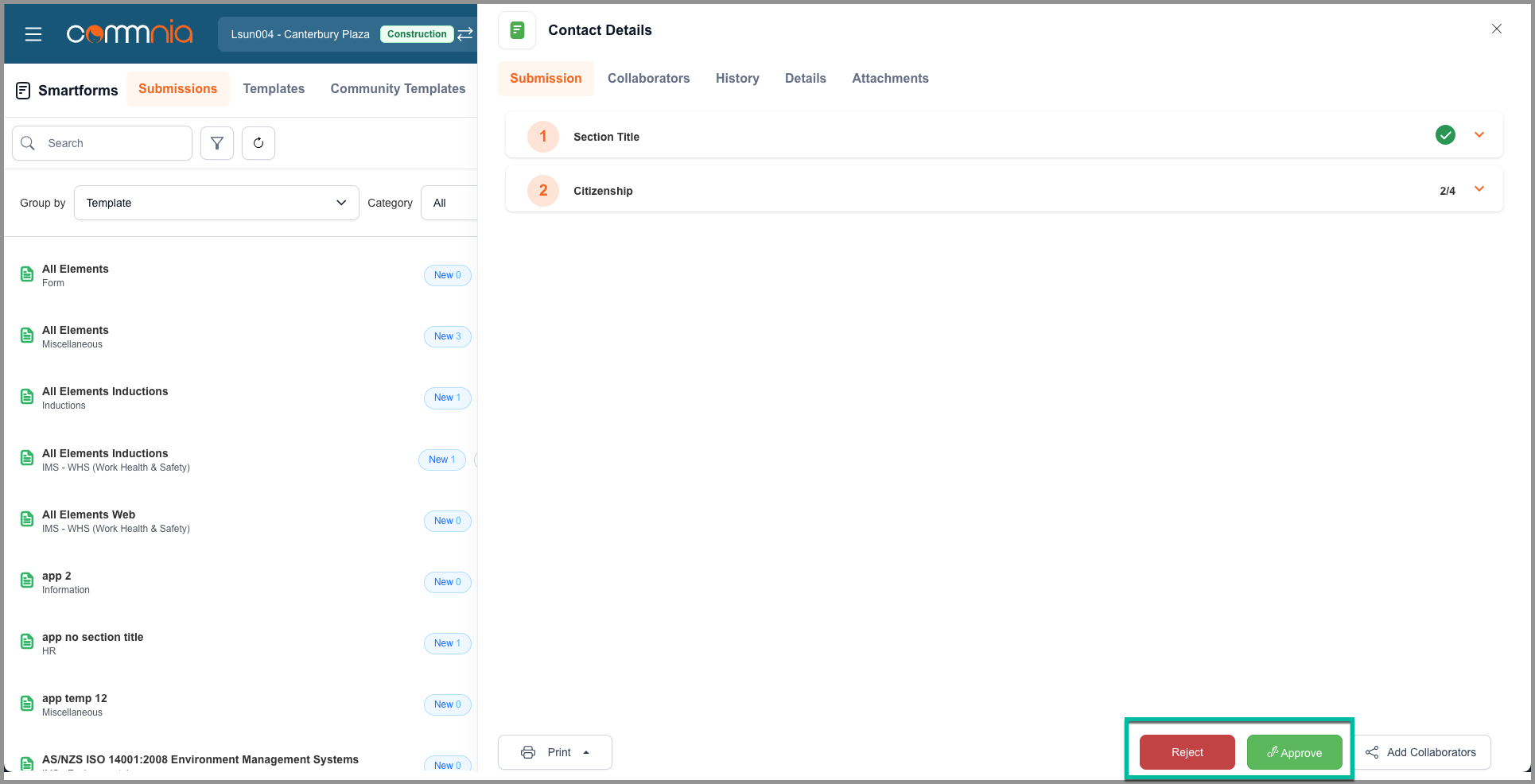Click the document icon for All Elements Form
The height and width of the screenshot is (784, 1535).
tap(27, 274)
